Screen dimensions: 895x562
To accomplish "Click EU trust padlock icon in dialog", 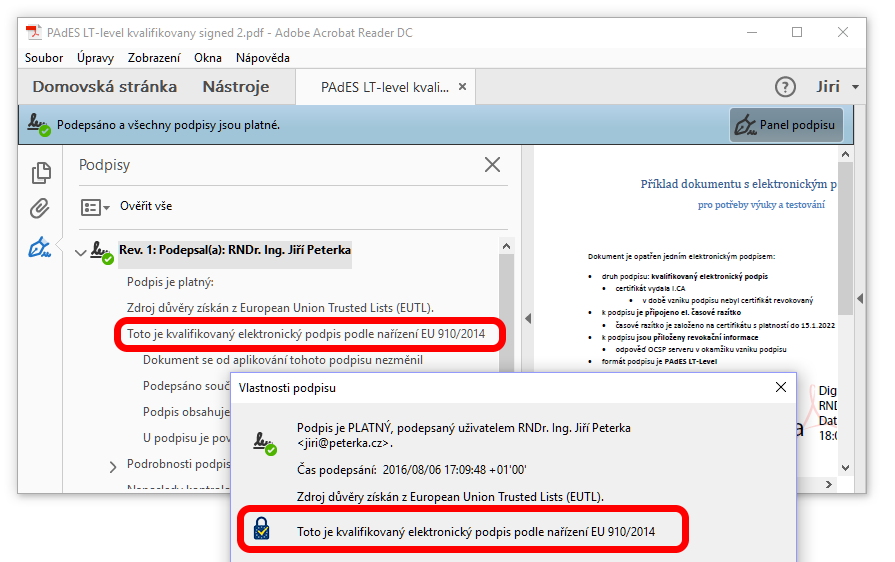I will [261, 528].
